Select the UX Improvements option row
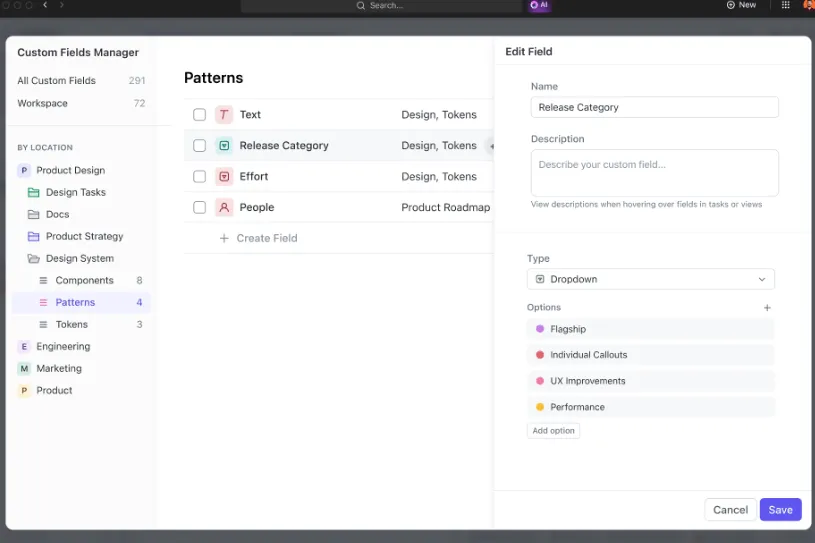This screenshot has height=543, width=815. point(651,381)
